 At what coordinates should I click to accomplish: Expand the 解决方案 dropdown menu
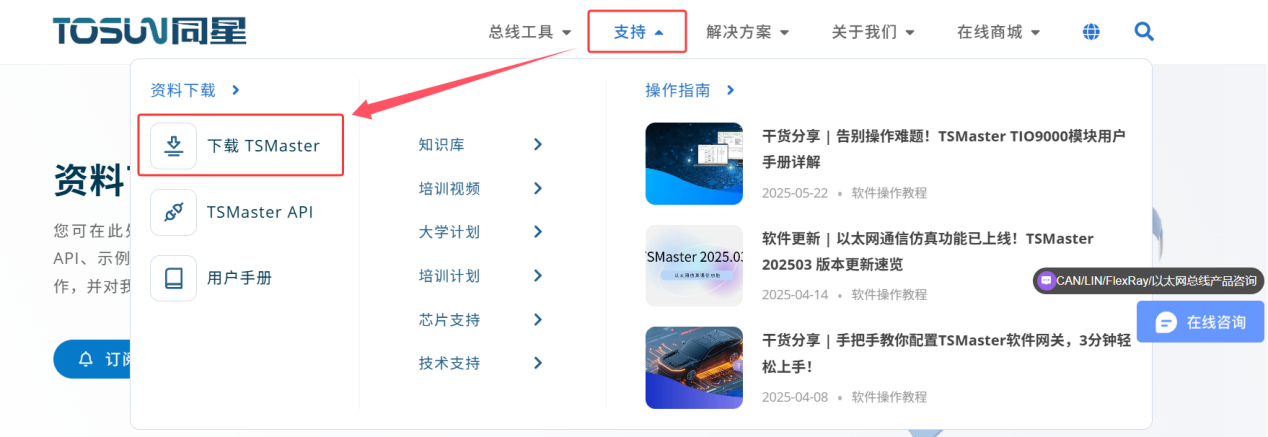747,32
